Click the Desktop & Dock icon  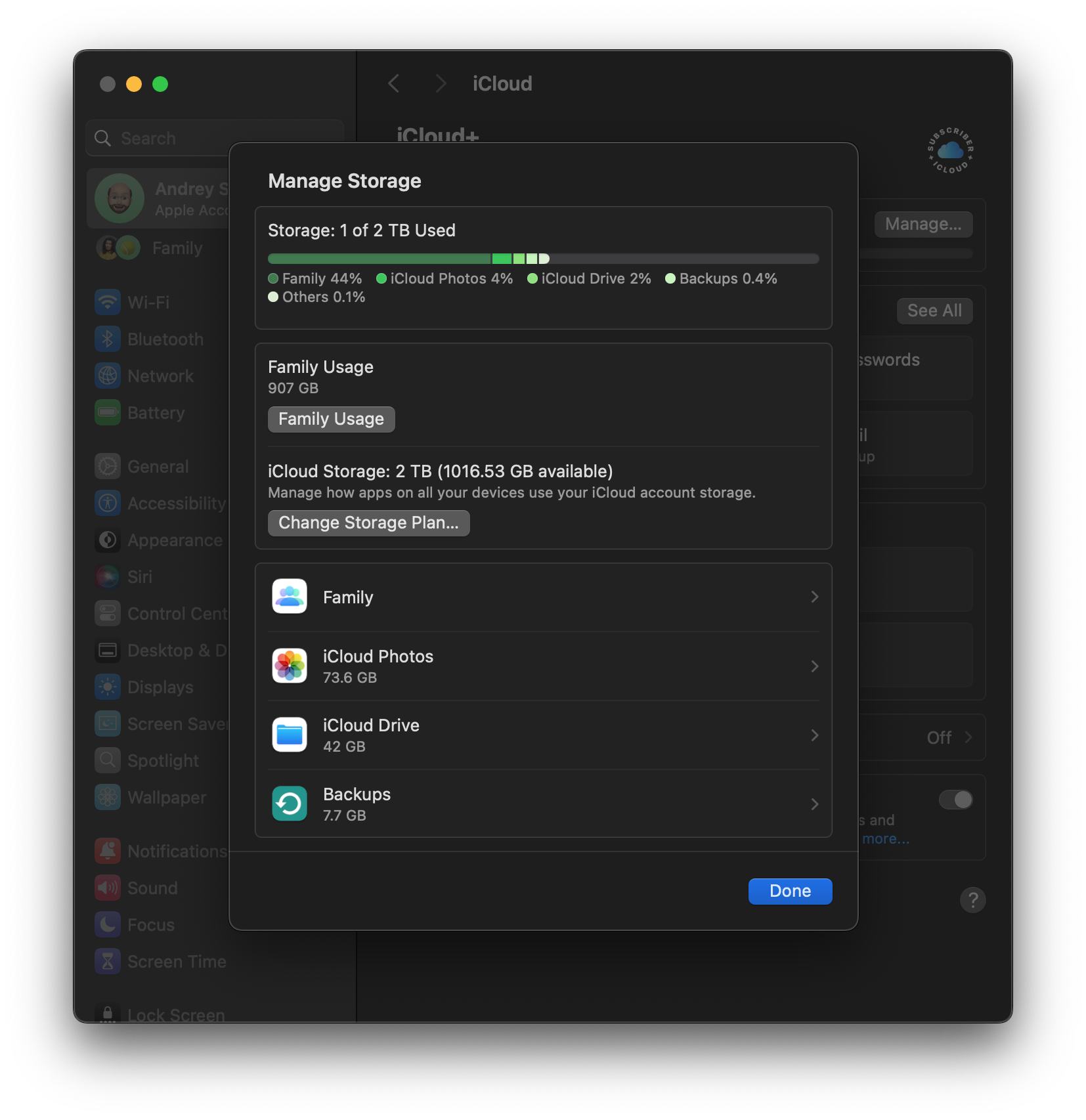click(x=108, y=650)
